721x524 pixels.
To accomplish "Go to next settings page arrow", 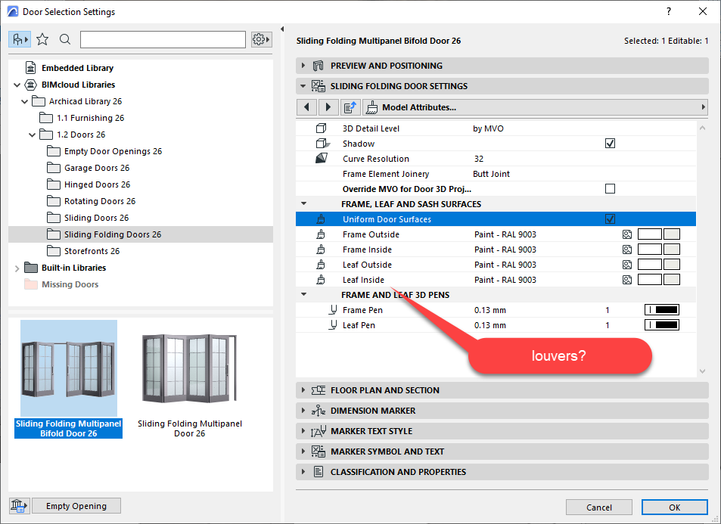I will point(328,107).
